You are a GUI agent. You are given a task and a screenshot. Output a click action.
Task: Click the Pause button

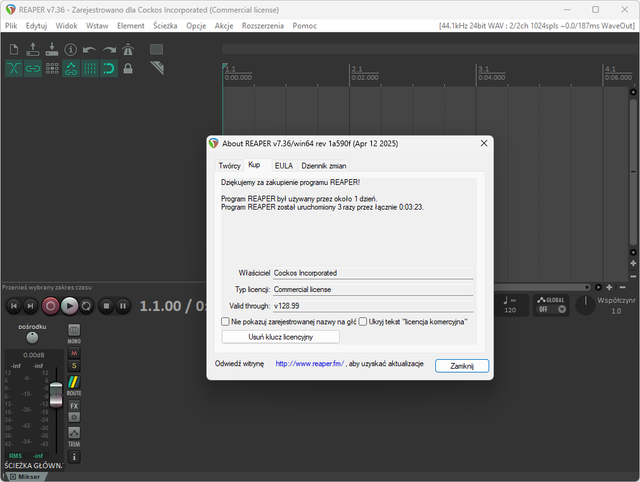tap(123, 306)
